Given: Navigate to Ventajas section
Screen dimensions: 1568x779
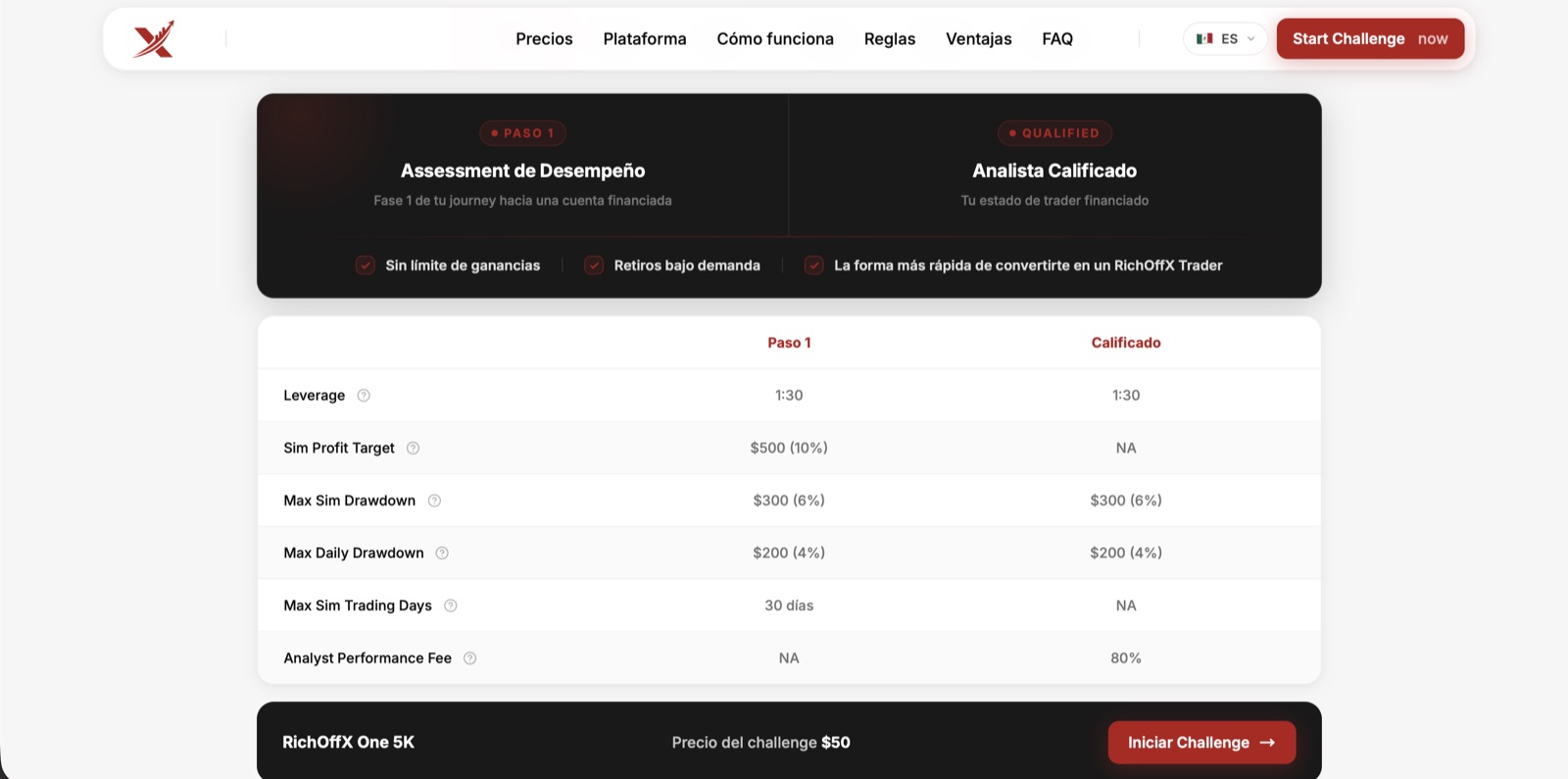Looking at the screenshot, I should pyautogui.click(x=979, y=39).
